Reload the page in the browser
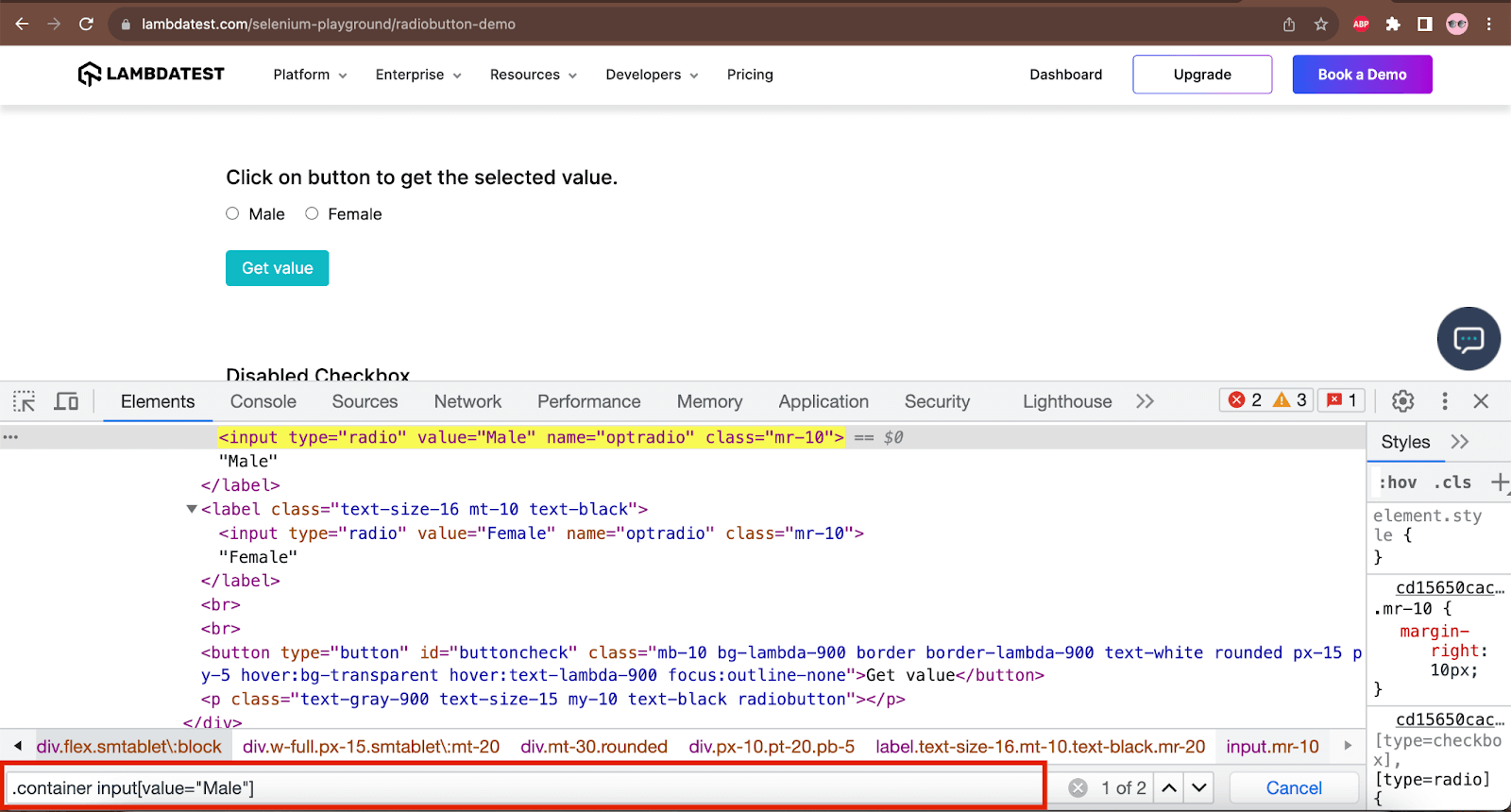Viewport: 1511px width, 812px height. tap(86, 25)
